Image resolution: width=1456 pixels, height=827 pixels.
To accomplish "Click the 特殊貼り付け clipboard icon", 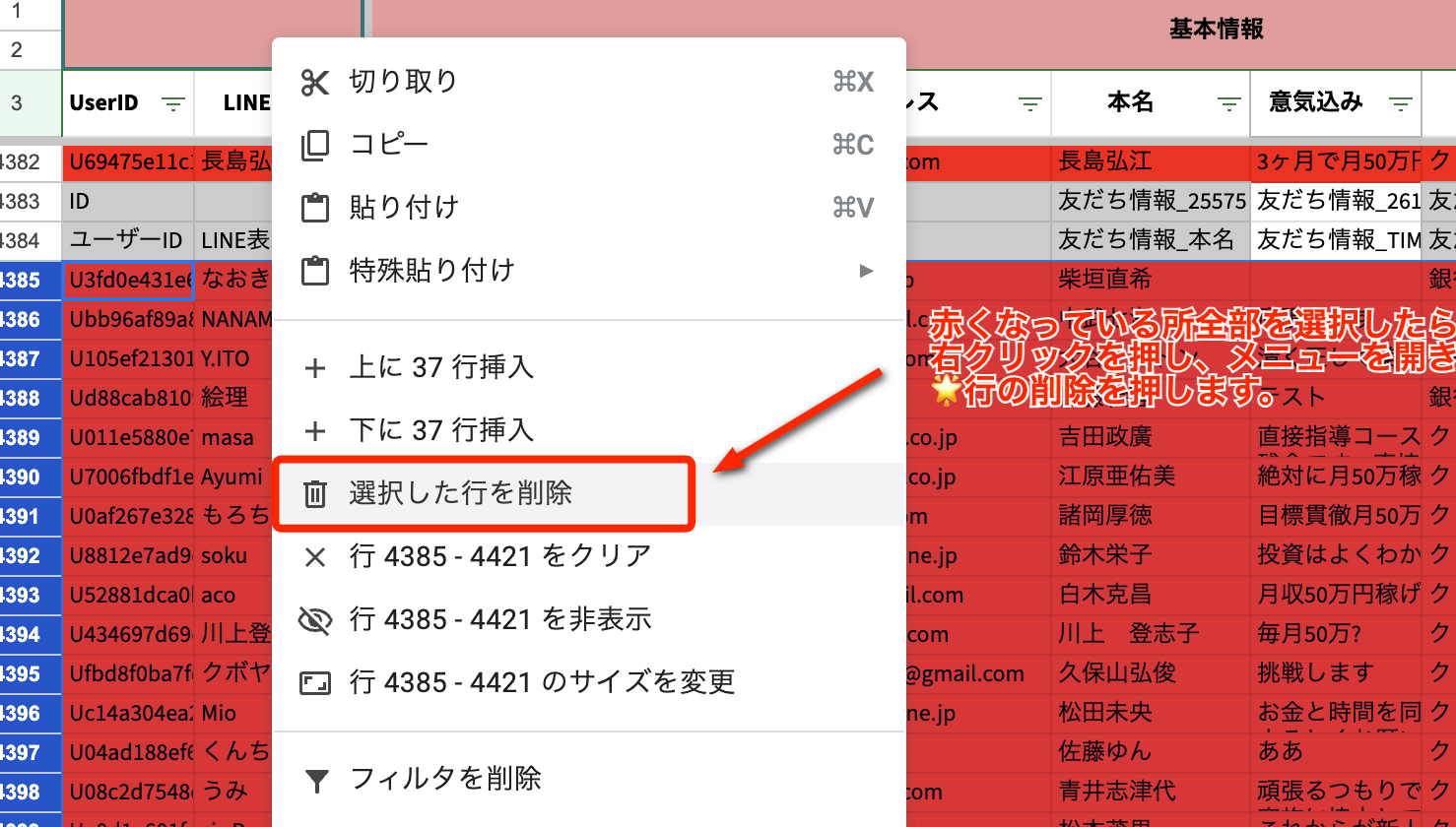I will tap(316, 270).
